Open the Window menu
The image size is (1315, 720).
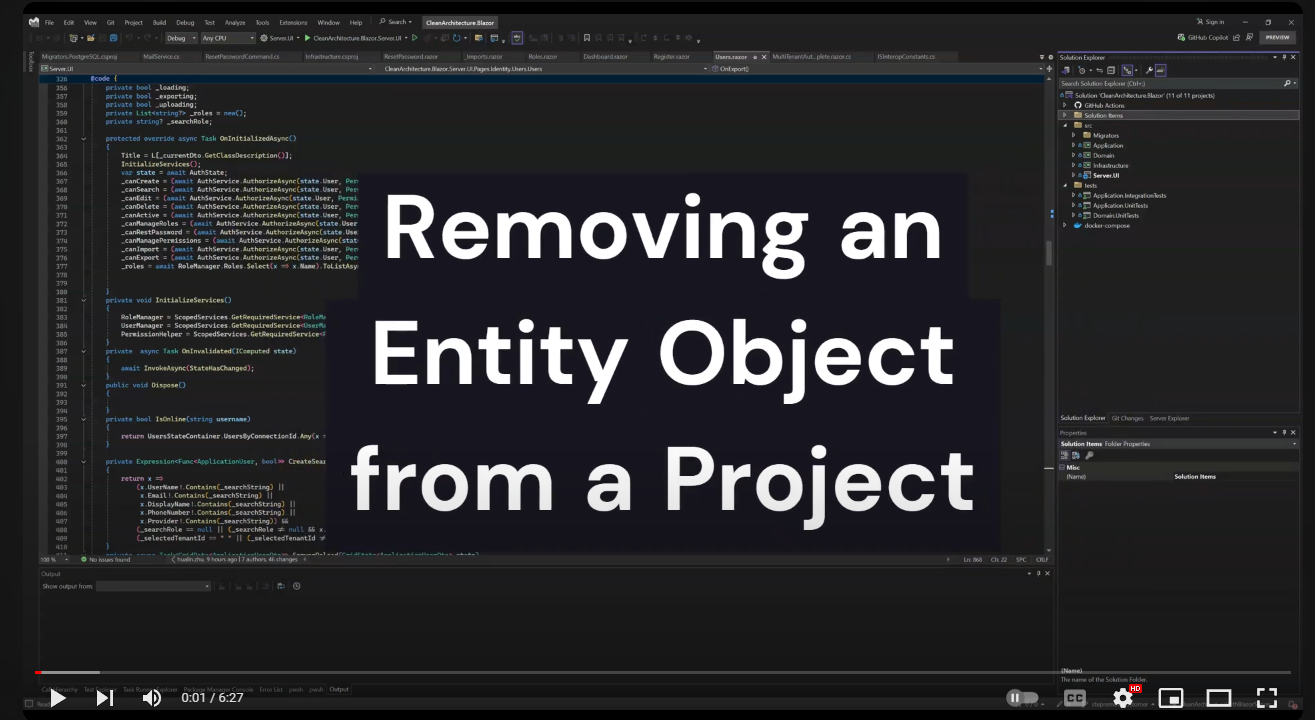pos(328,22)
